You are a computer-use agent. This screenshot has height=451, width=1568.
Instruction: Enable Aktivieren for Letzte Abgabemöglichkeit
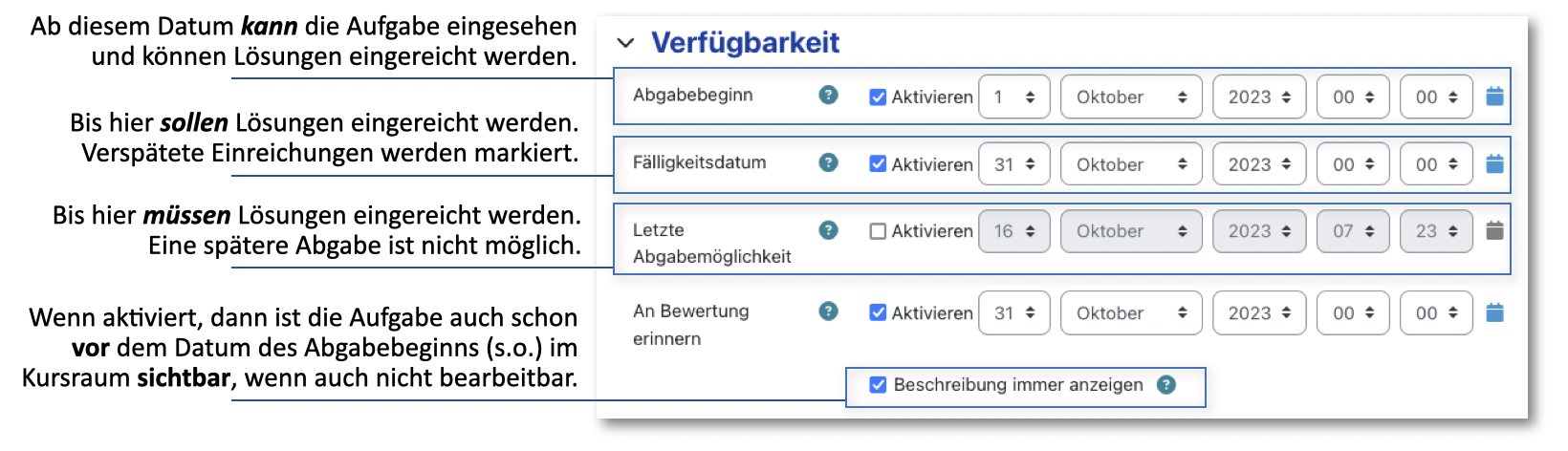click(878, 231)
